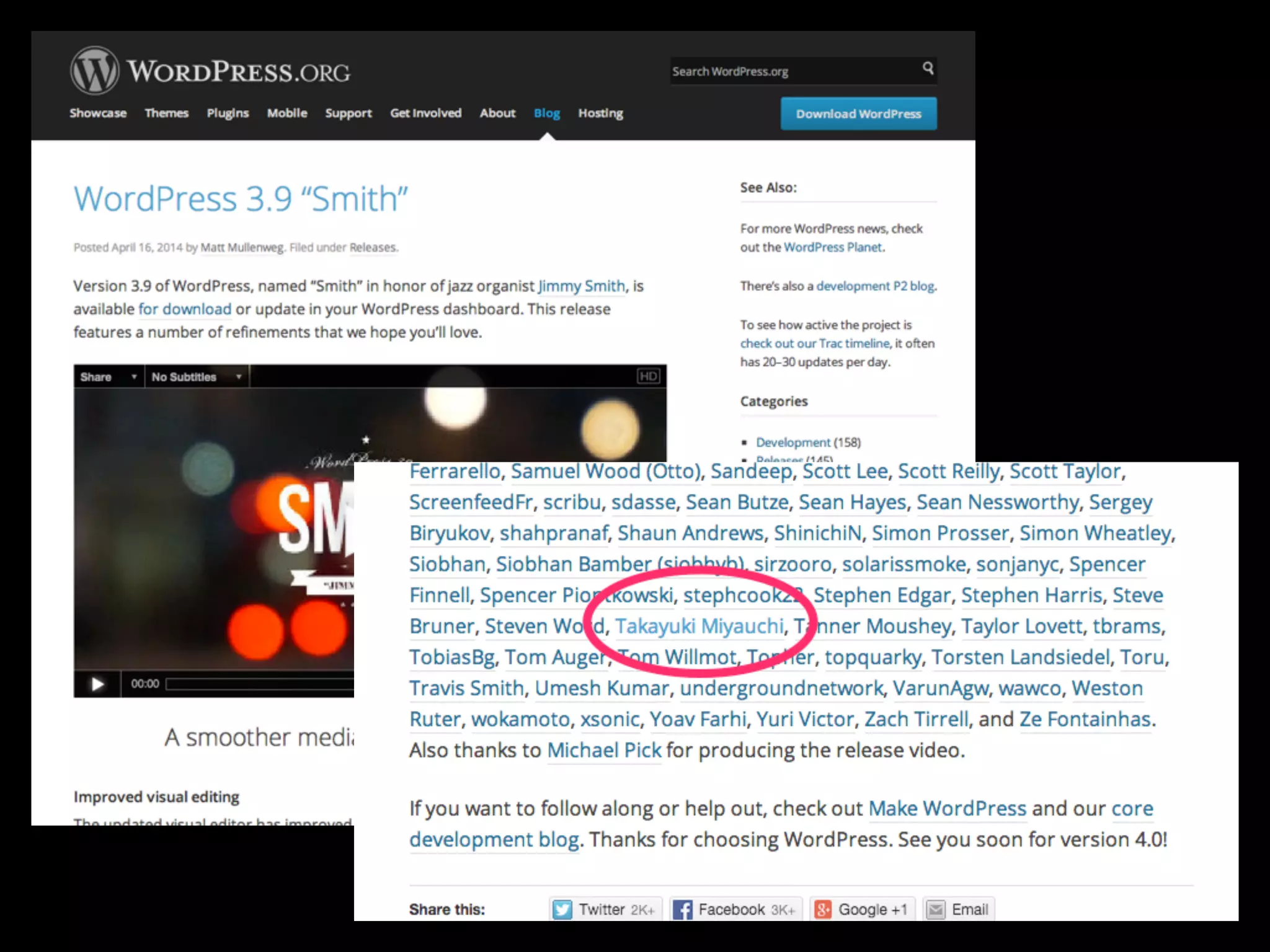Screen dimensions: 1270x952
Task: Open the Development category link
Action: point(793,442)
